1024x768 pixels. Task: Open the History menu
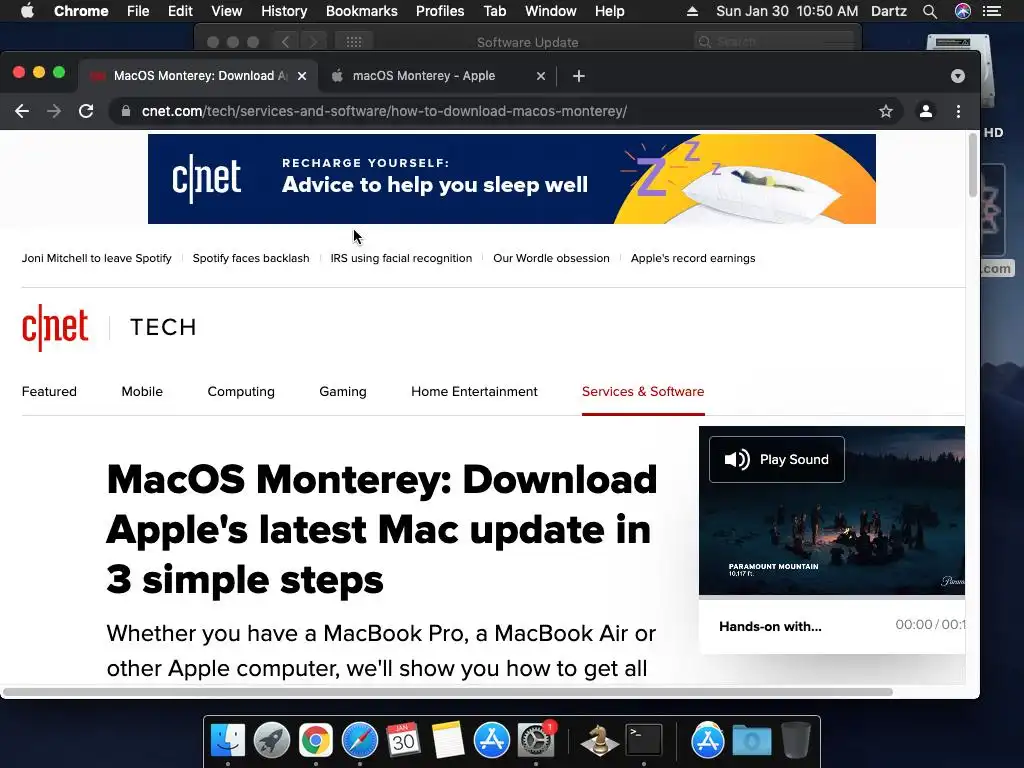coord(284,11)
